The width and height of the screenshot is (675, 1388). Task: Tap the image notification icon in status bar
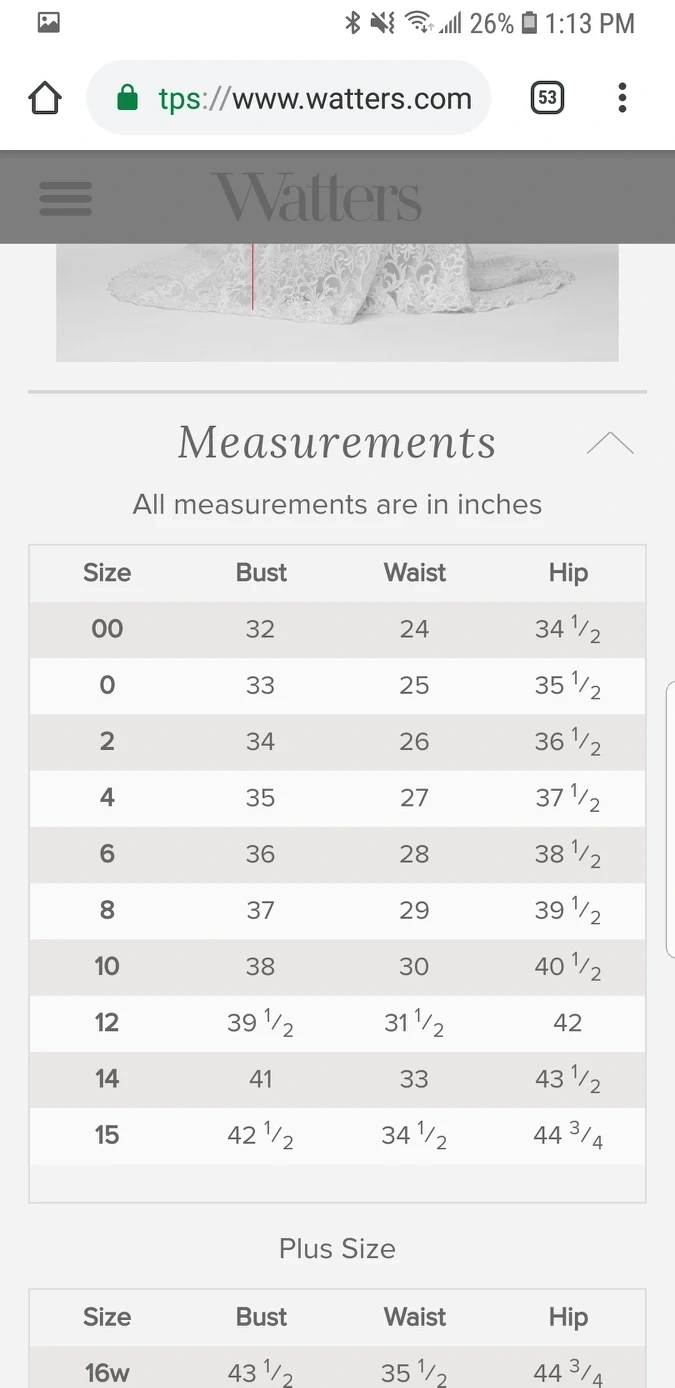[48, 23]
